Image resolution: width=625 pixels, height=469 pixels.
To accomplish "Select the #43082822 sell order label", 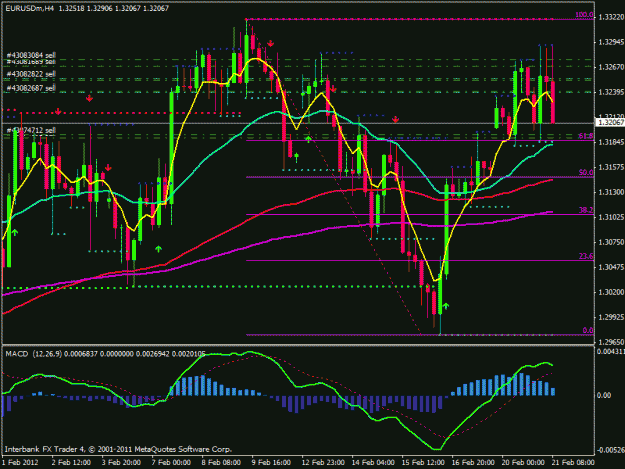I will coord(31,74).
